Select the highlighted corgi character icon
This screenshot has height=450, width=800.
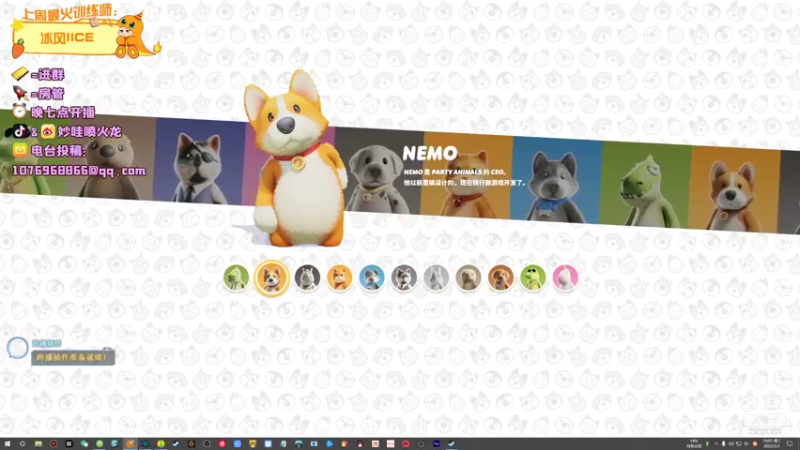coord(271,278)
